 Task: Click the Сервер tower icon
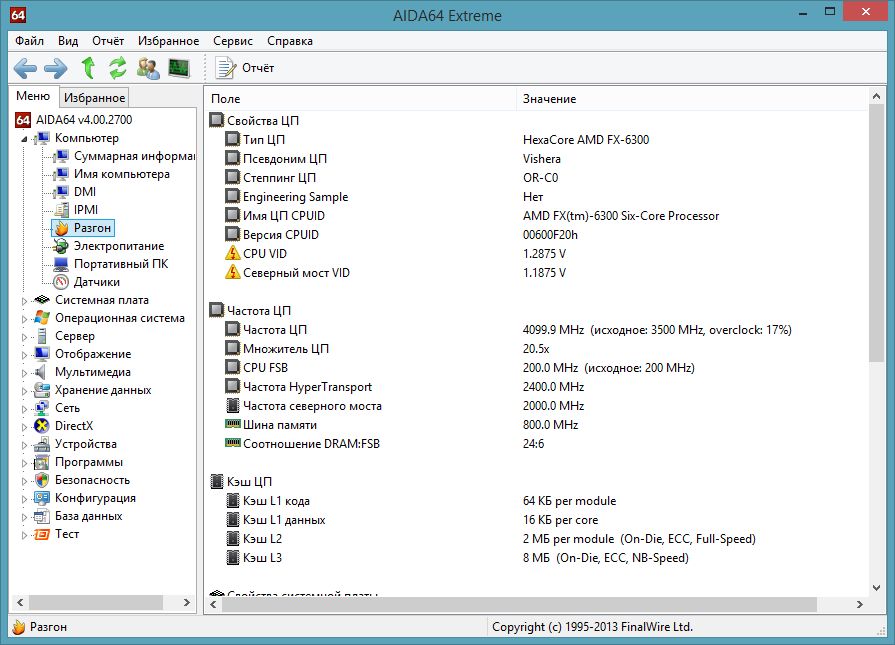42,336
